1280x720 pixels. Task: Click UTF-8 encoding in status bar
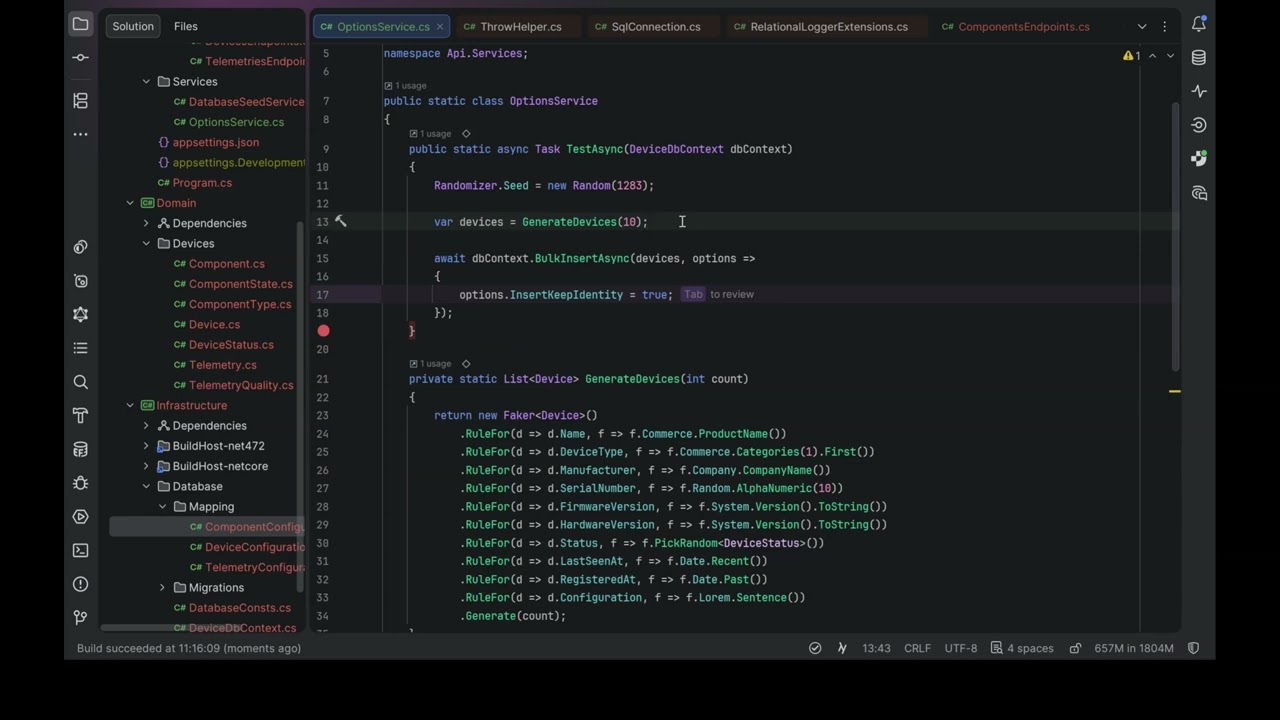click(x=961, y=648)
